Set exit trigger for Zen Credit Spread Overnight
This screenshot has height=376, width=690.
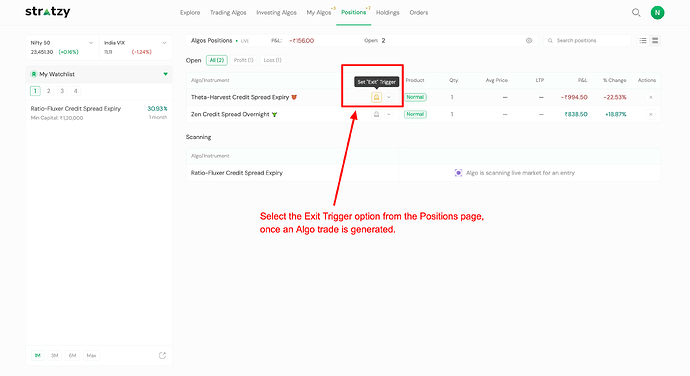tap(376, 114)
